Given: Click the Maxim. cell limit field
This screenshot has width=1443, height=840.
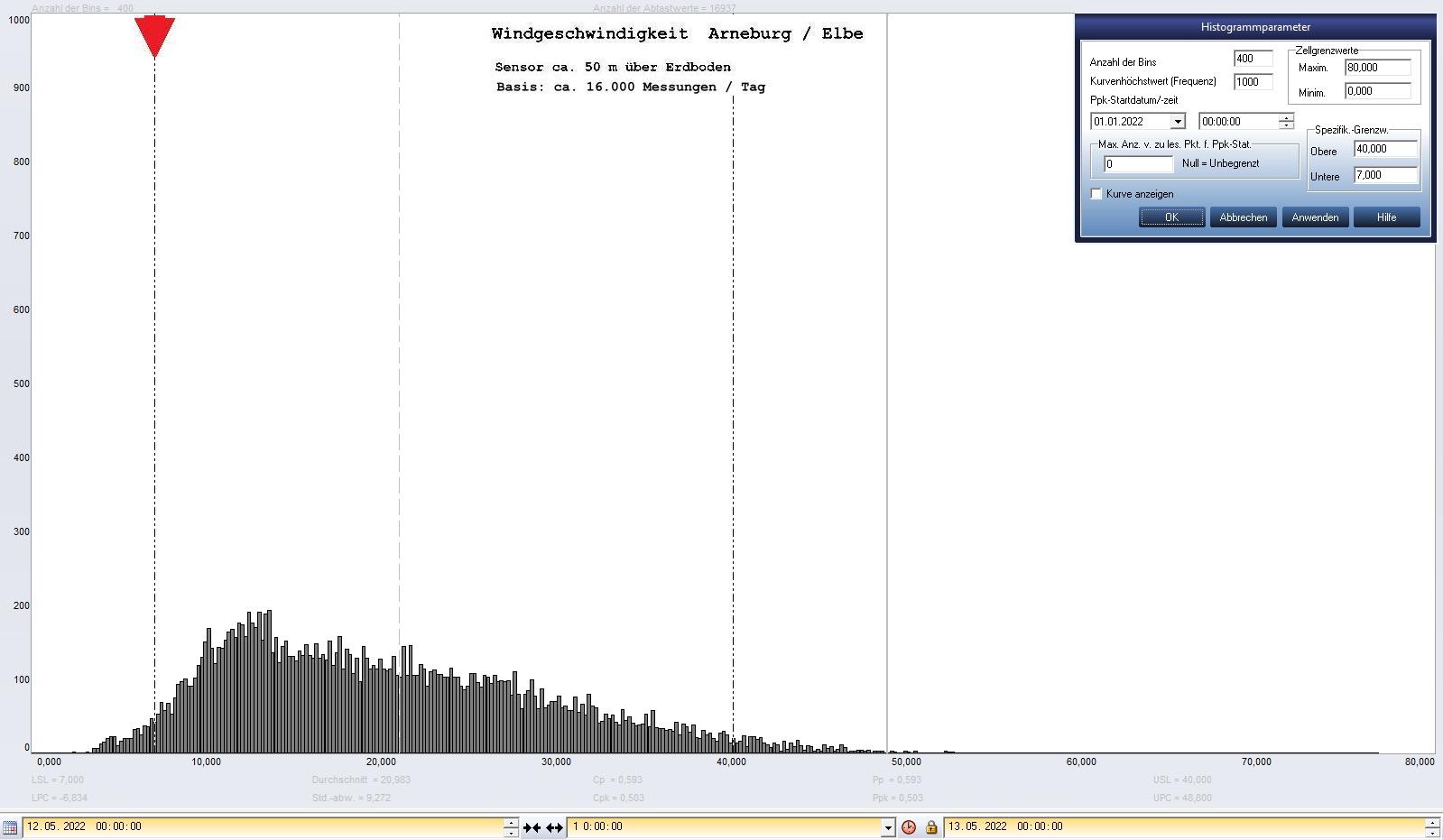Looking at the screenshot, I should click(1377, 68).
